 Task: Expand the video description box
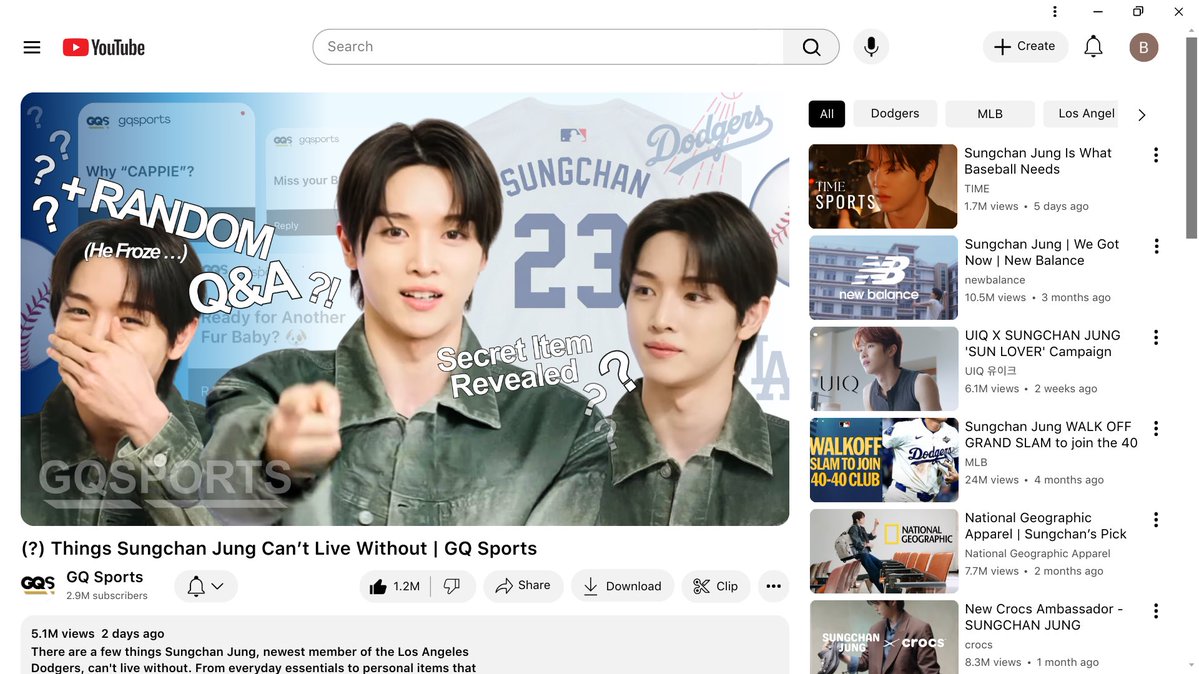(405, 645)
